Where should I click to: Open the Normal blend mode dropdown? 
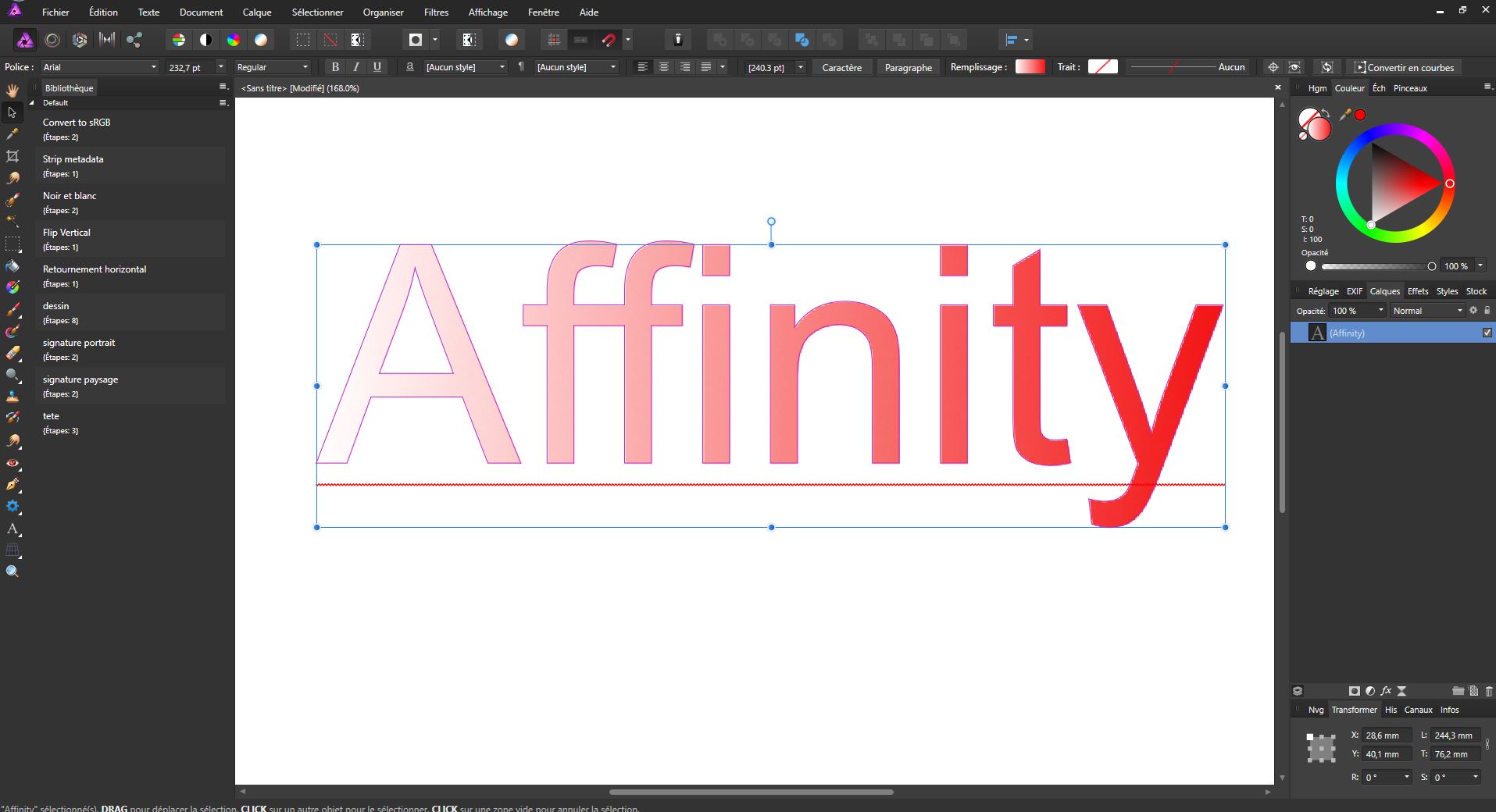pos(1427,311)
